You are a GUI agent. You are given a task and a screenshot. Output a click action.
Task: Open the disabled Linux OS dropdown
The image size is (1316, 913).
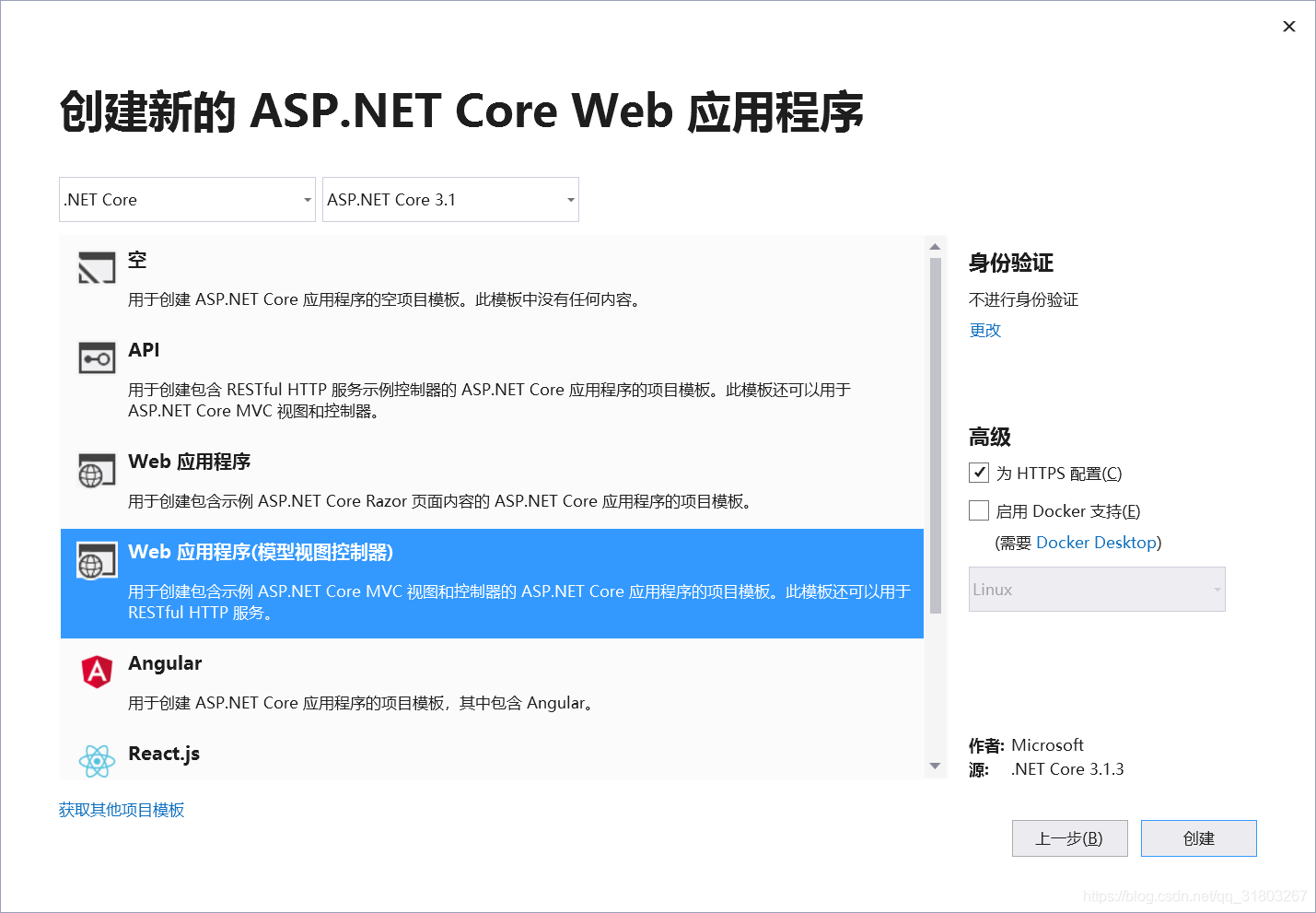tap(1097, 590)
